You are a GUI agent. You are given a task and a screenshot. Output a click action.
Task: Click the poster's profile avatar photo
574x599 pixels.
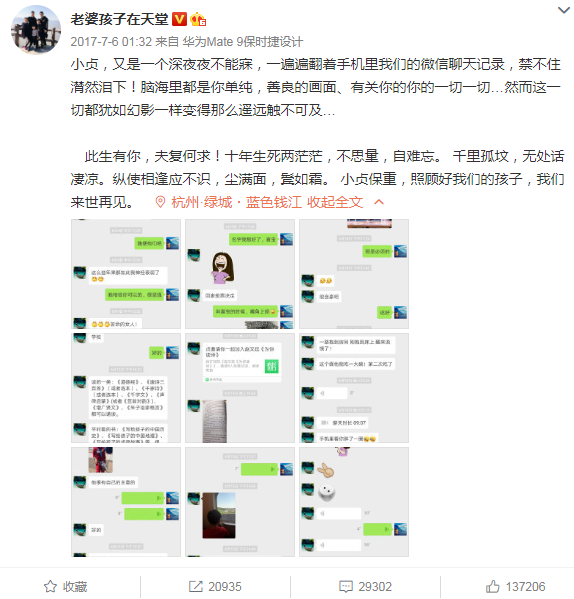click(x=36, y=29)
